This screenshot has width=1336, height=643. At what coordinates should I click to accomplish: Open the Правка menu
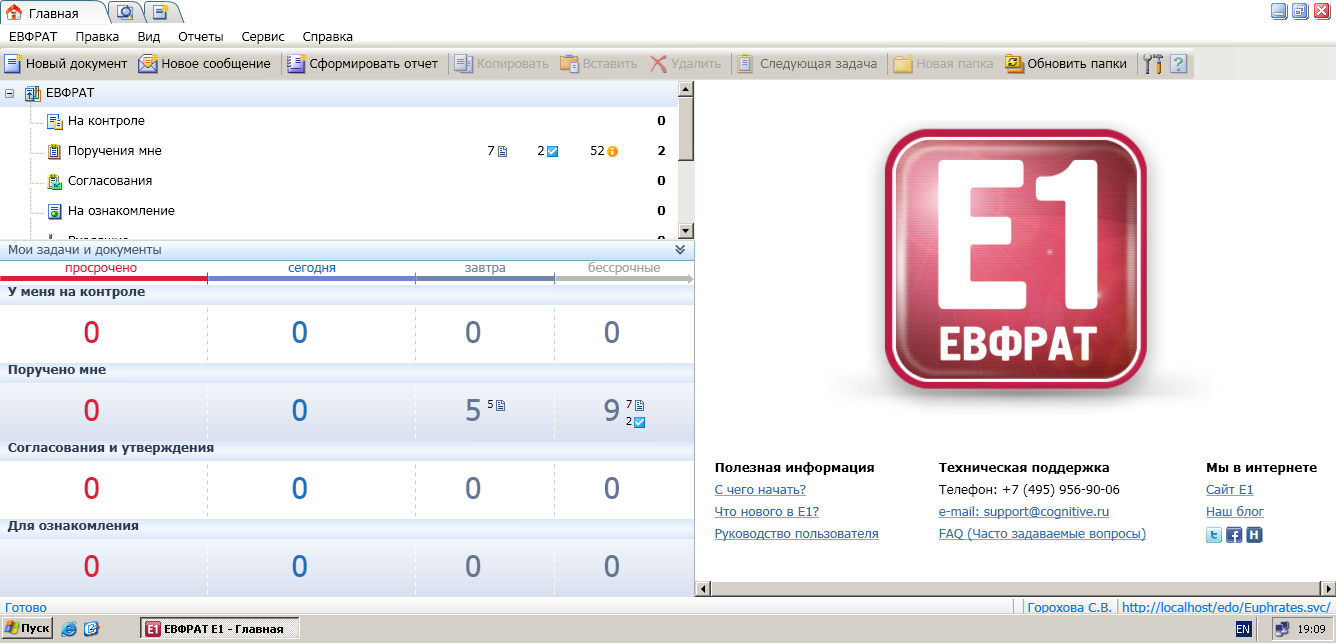tap(97, 36)
